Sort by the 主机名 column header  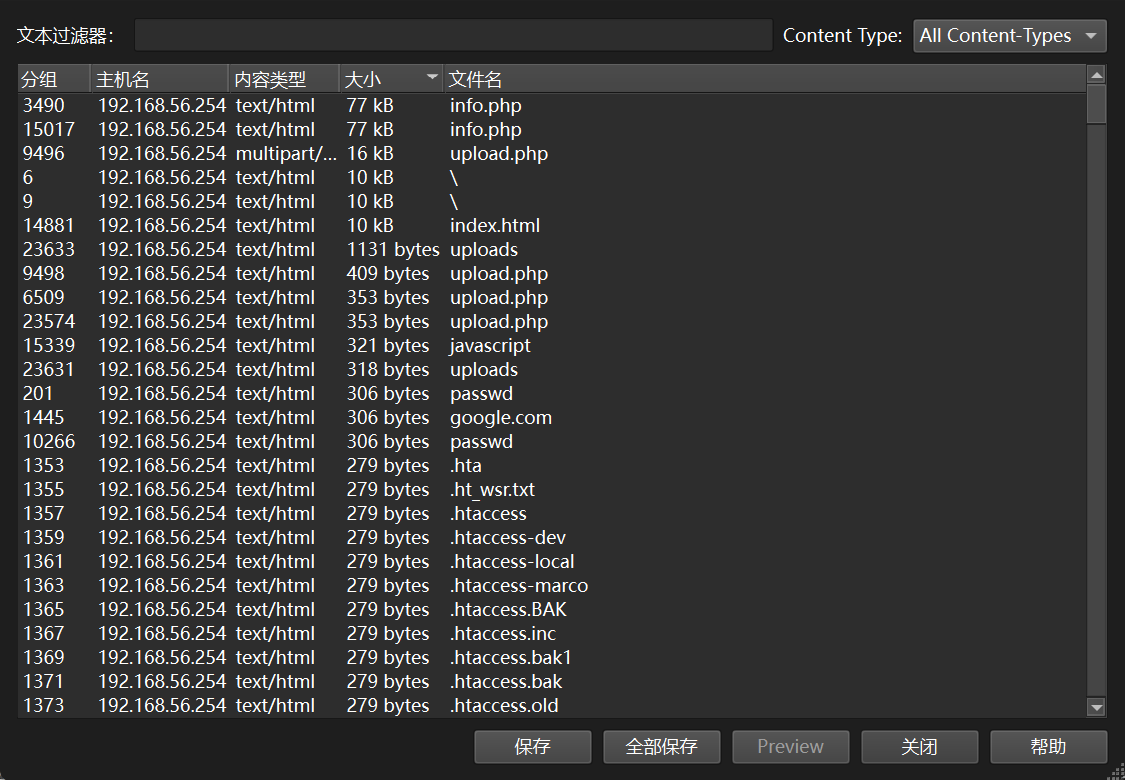click(x=160, y=79)
